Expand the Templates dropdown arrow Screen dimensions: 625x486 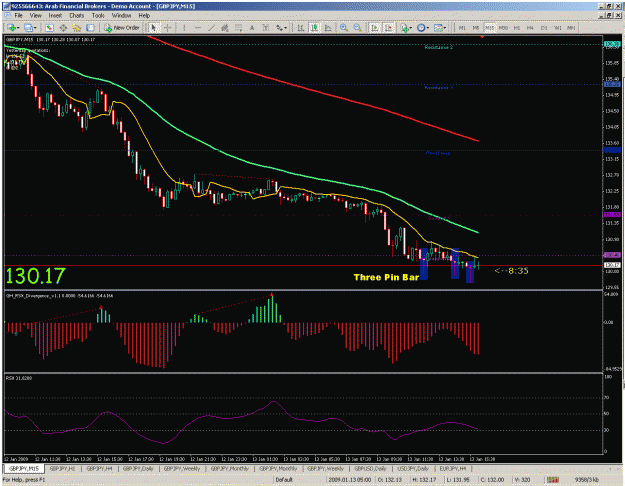tap(444, 28)
